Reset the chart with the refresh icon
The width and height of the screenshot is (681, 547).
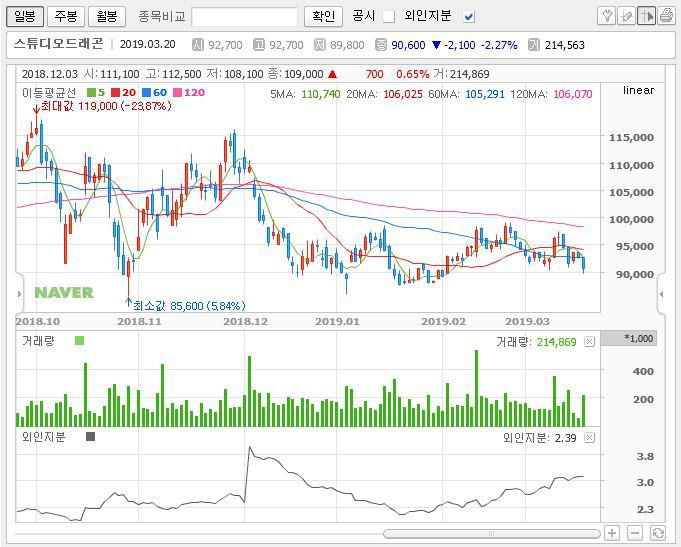658,533
